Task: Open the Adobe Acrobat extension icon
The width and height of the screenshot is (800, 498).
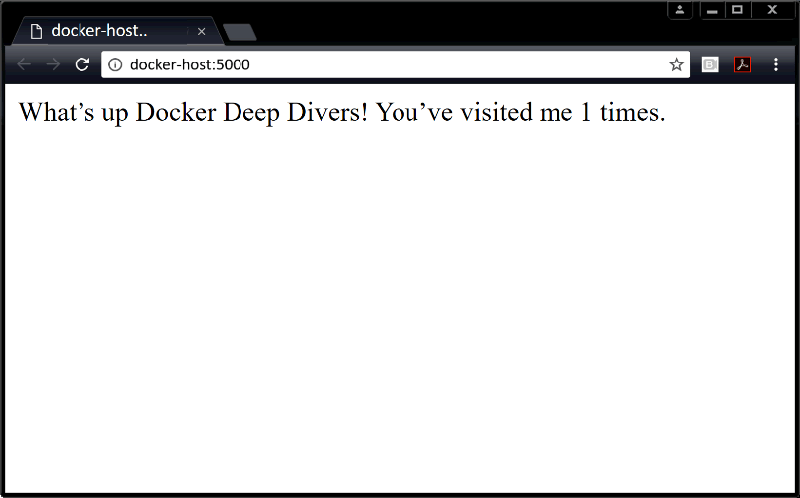Action: tap(742, 65)
